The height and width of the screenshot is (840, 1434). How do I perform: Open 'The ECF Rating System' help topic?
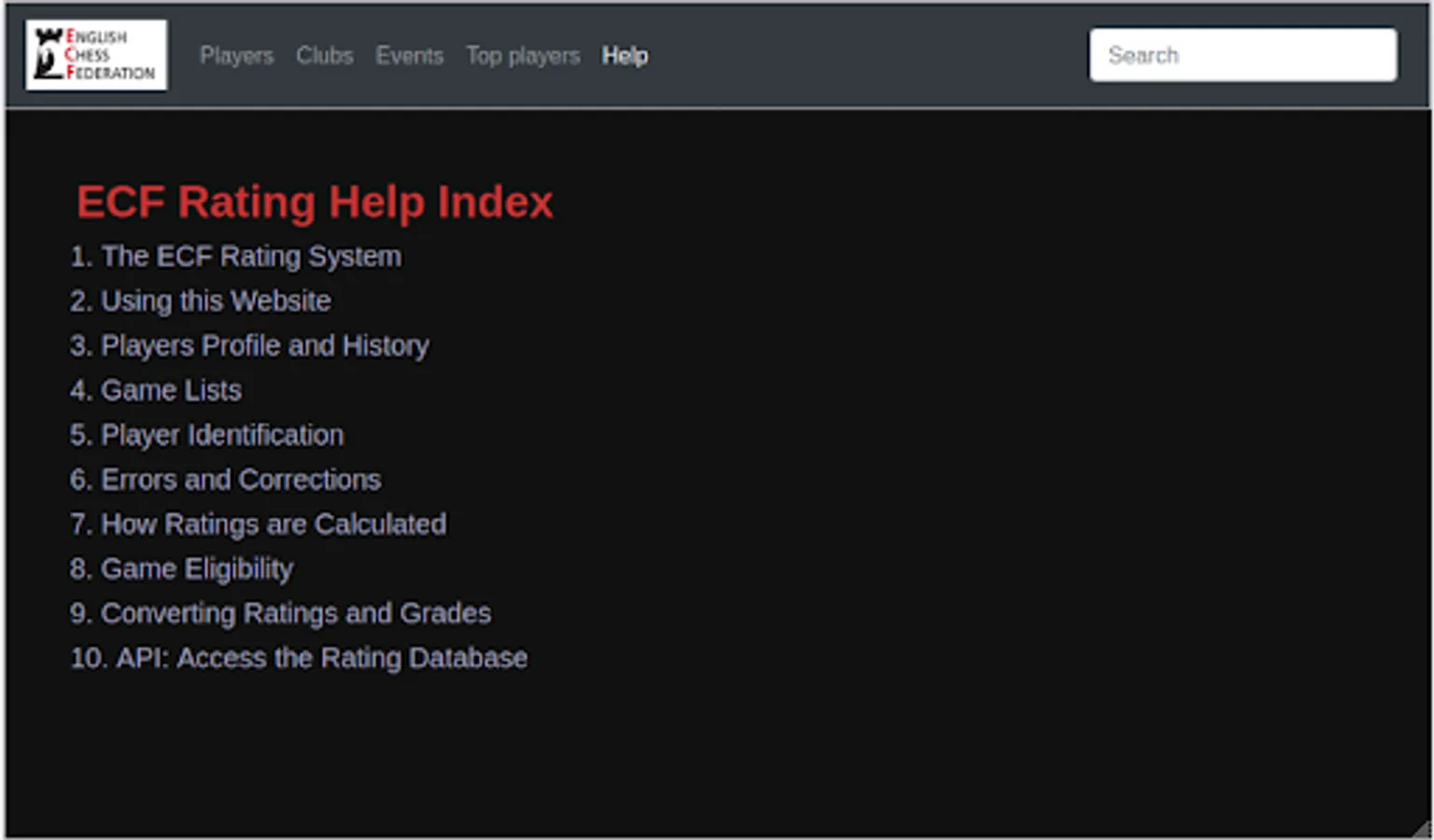(x=251, y=257)
